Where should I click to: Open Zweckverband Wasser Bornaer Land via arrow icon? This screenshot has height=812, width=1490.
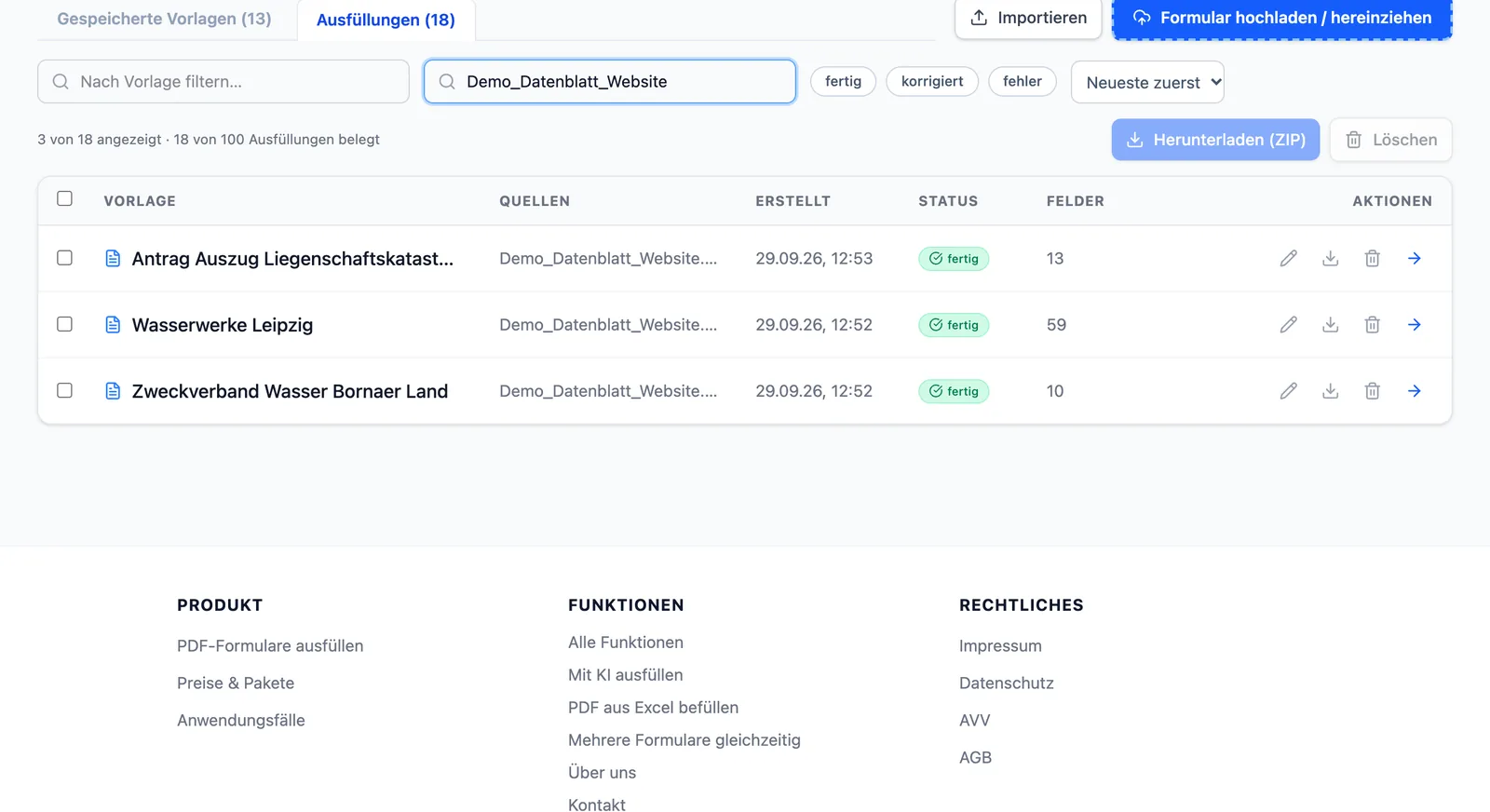(1414, 391)
